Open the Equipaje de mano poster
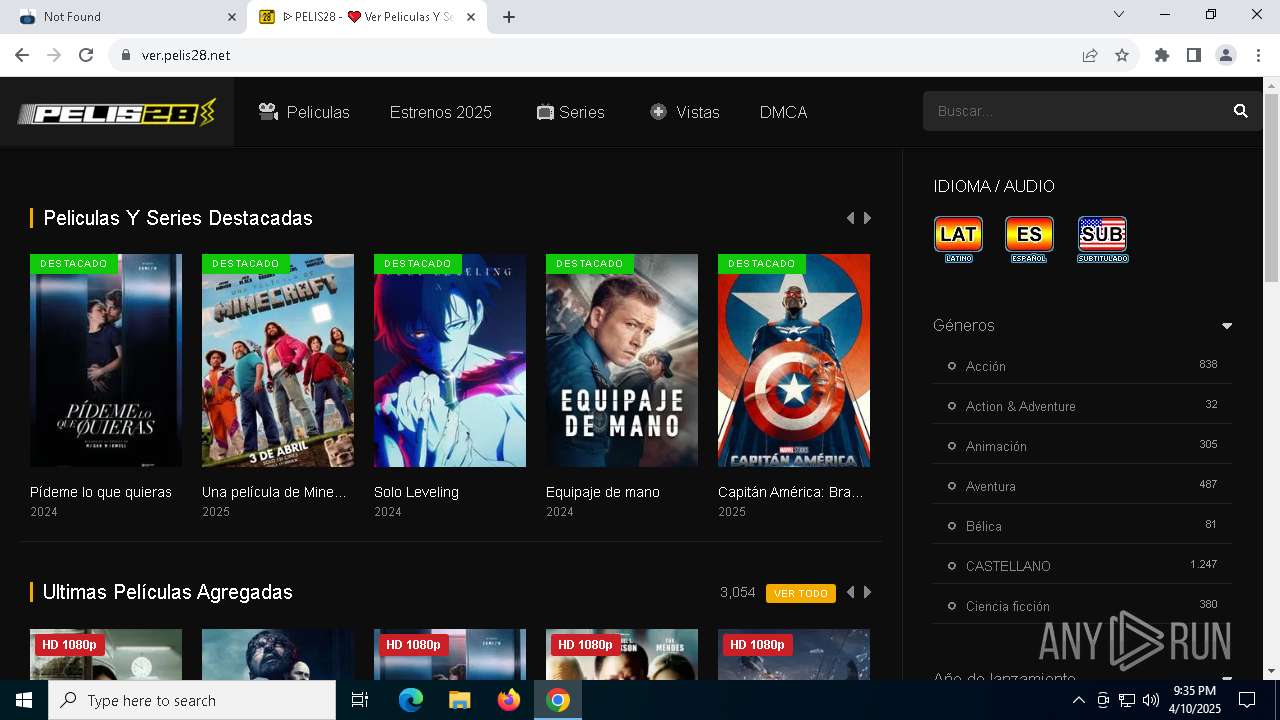Screen dimensions: 1280x720 pyautogui.click(x=622, y=360)
